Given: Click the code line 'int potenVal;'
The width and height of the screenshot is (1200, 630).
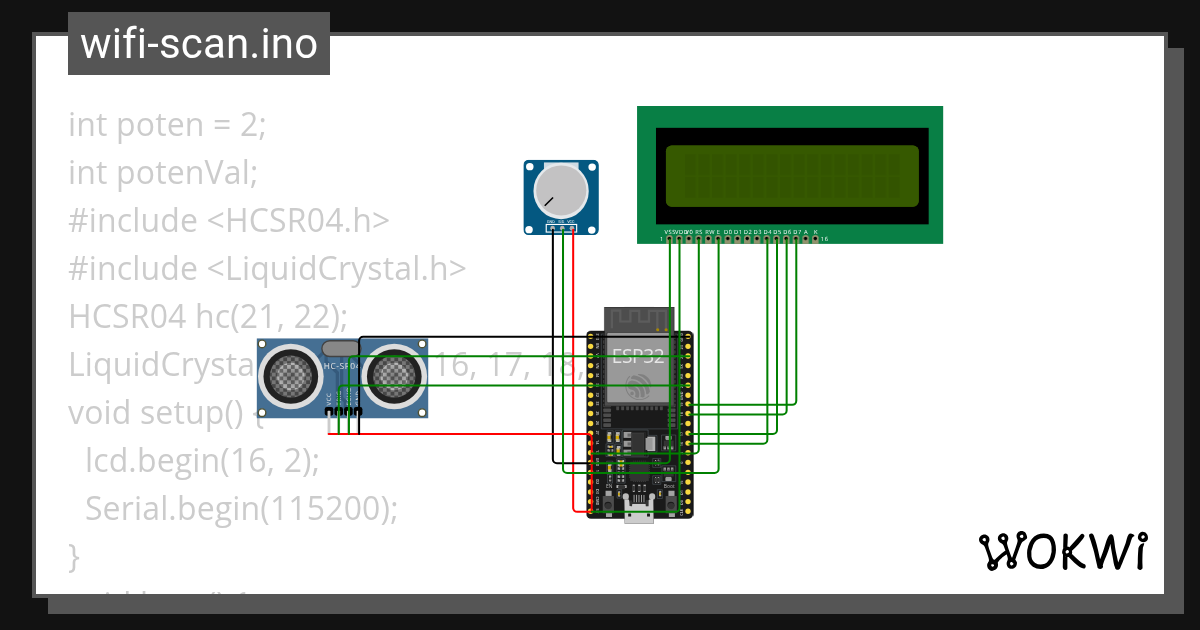Looking at the screenshot, I should (163, 173).
